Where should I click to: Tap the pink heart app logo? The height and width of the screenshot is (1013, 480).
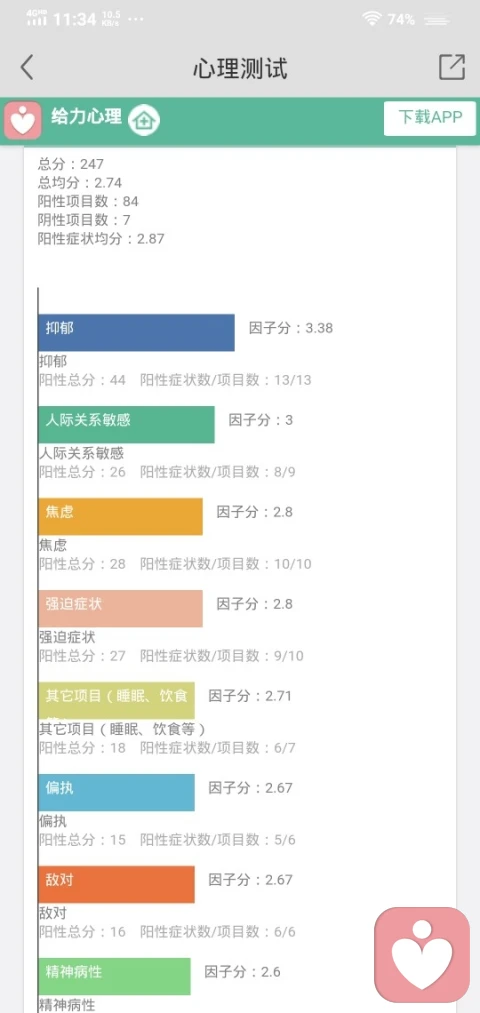tap(23, 120)
